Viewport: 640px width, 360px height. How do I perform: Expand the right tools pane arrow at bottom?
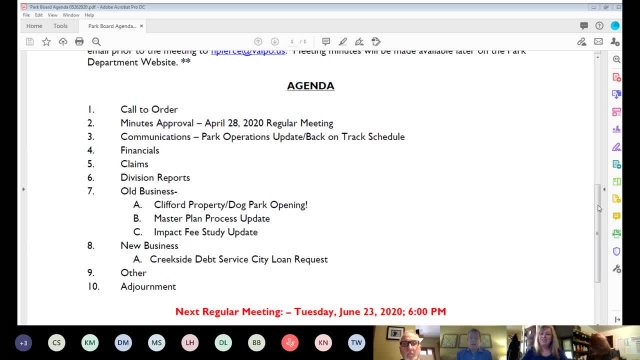tap(617, 319)
